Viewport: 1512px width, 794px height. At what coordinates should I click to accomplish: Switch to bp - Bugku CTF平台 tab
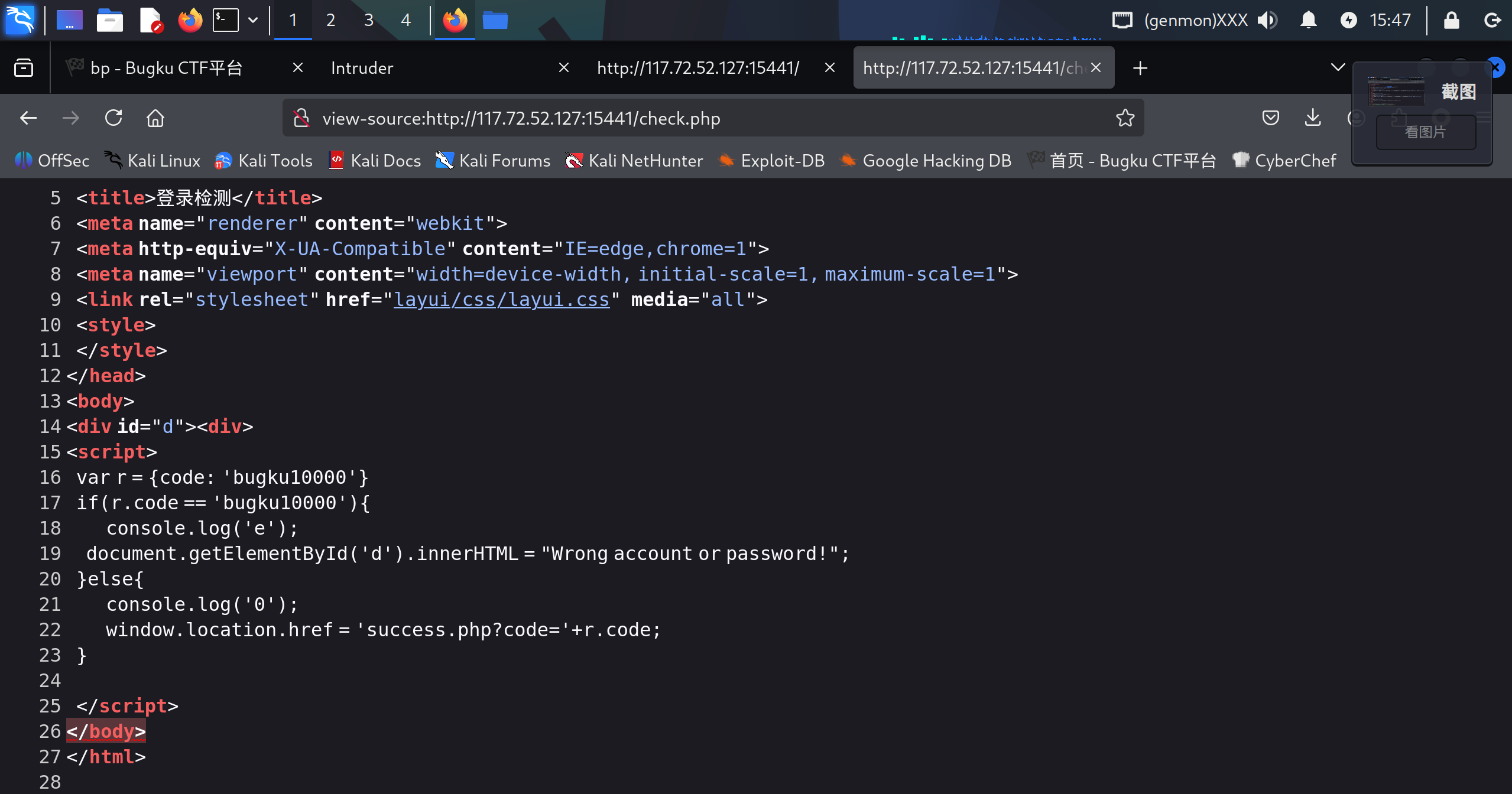coord(167,68)
